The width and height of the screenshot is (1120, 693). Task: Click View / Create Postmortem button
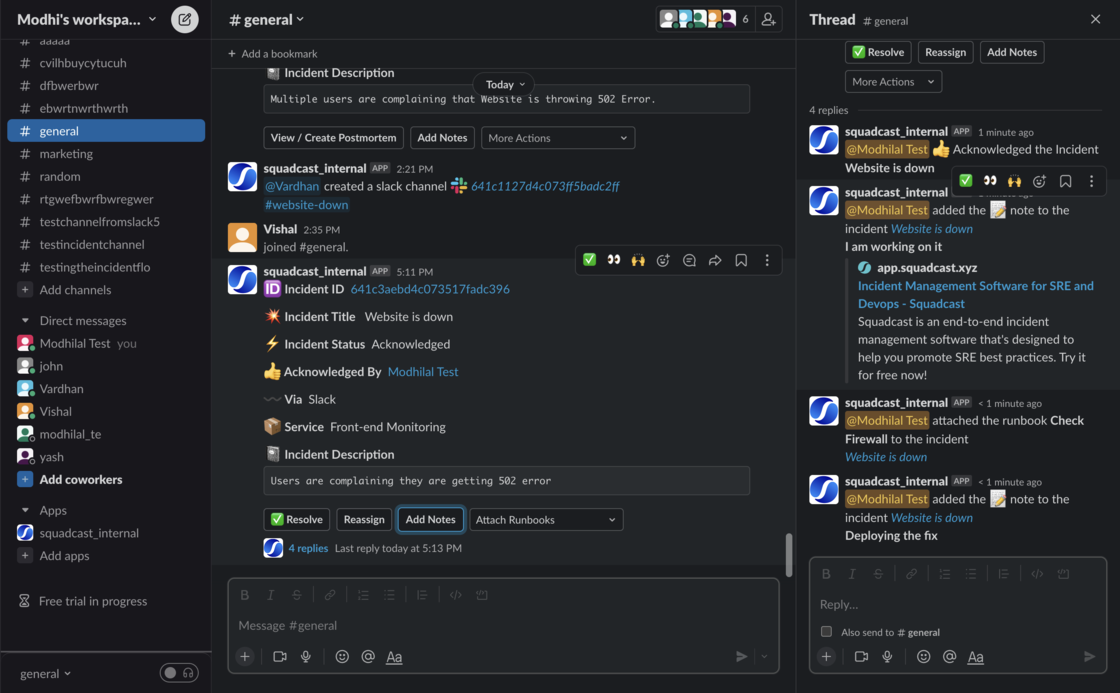click(x=334, y=138)
